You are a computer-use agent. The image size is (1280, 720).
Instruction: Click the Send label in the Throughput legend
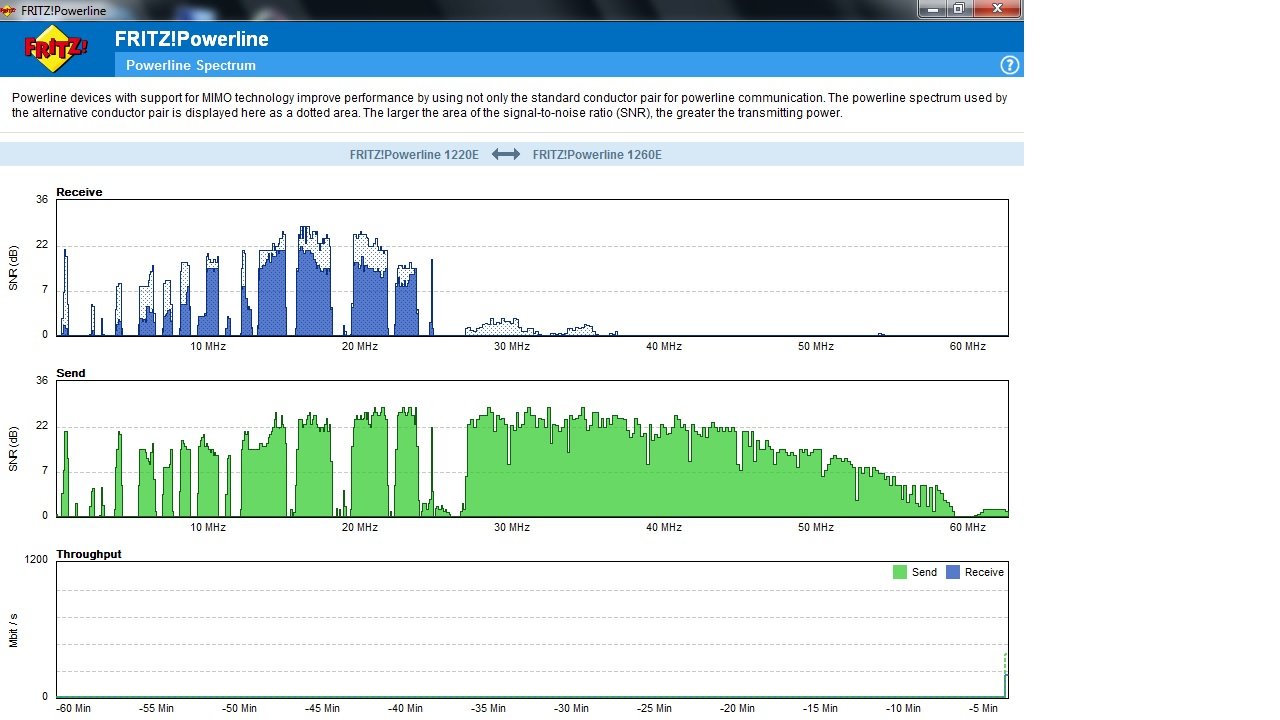924,572
